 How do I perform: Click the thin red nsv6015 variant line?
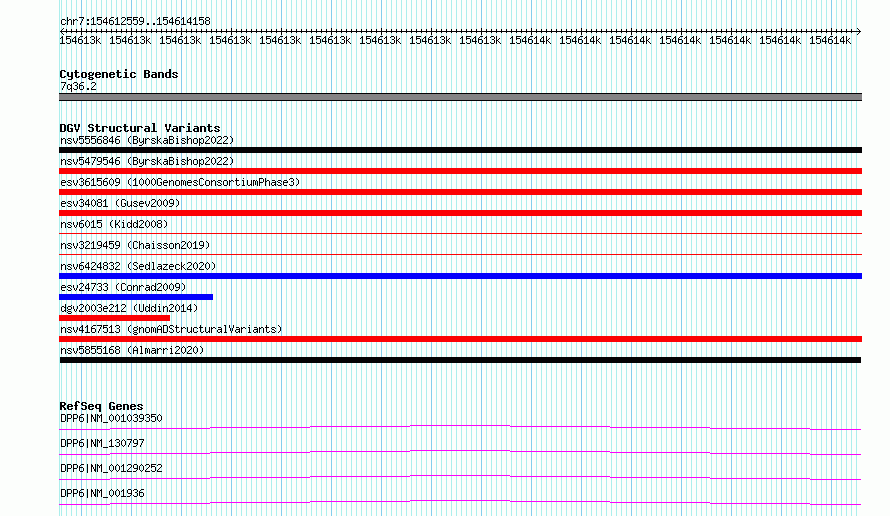460,233
